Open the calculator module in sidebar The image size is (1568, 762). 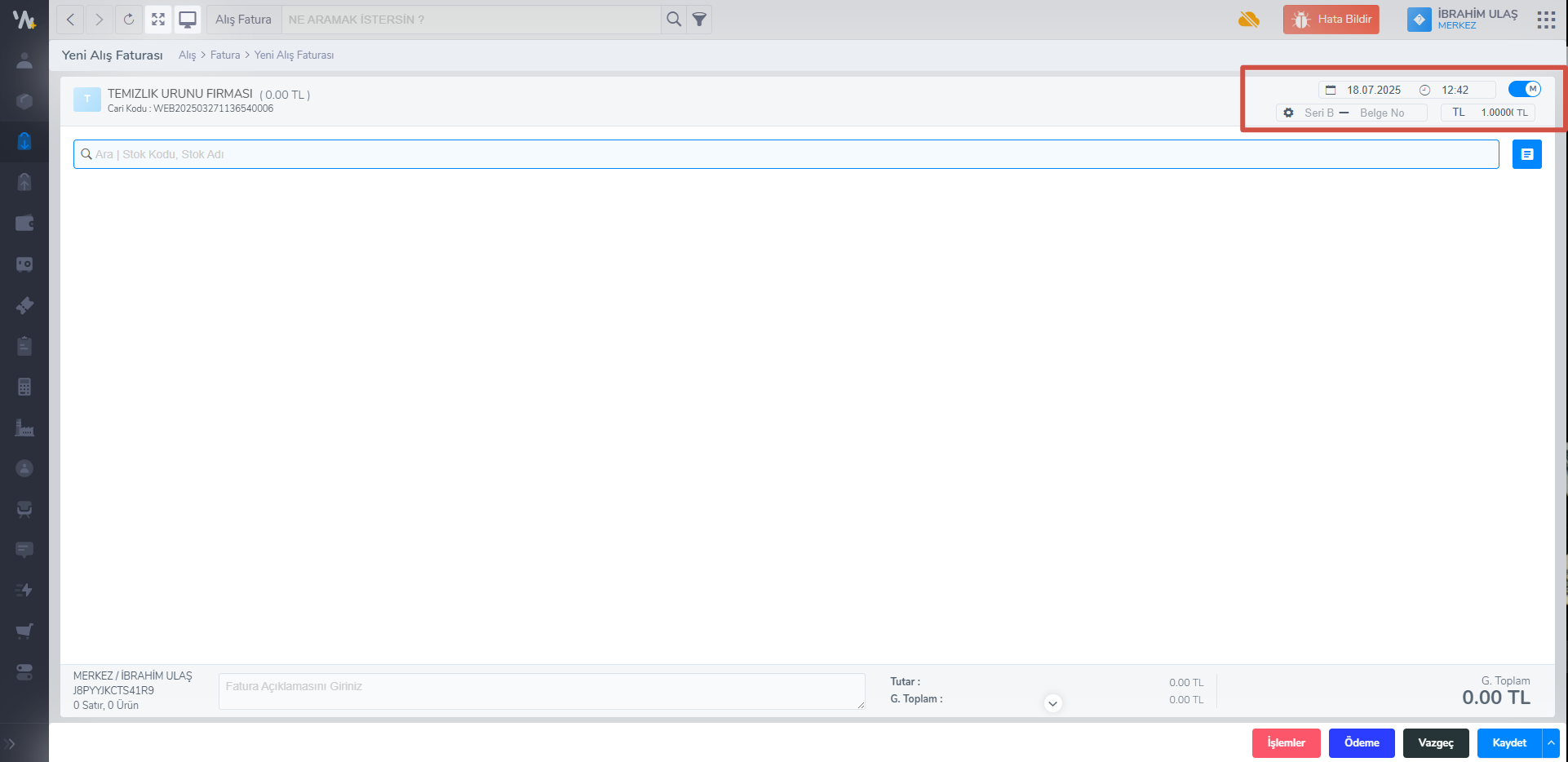[24, 387]
